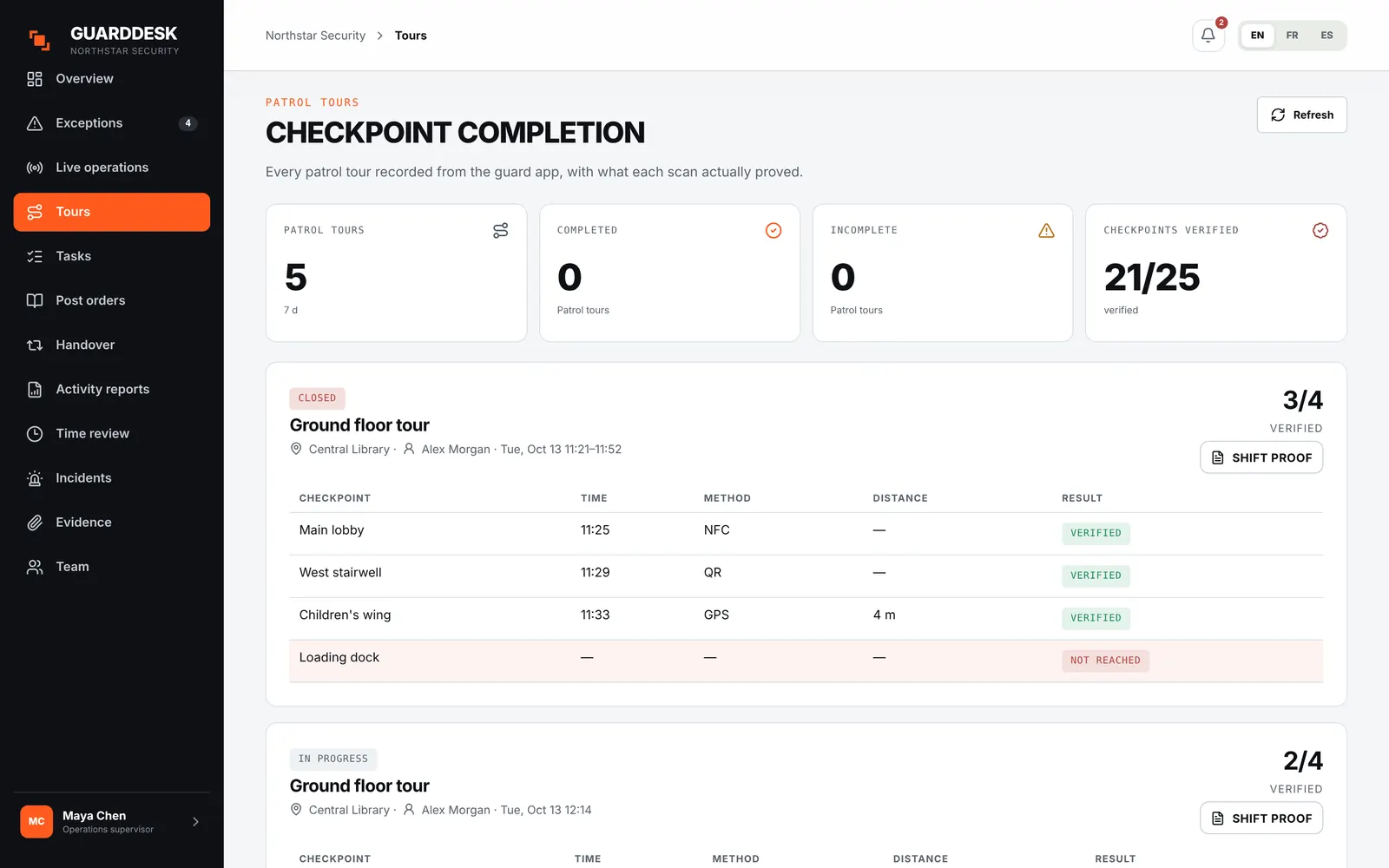Click the Refresh button
The image size is (1389, 868).
point(1301,115)
